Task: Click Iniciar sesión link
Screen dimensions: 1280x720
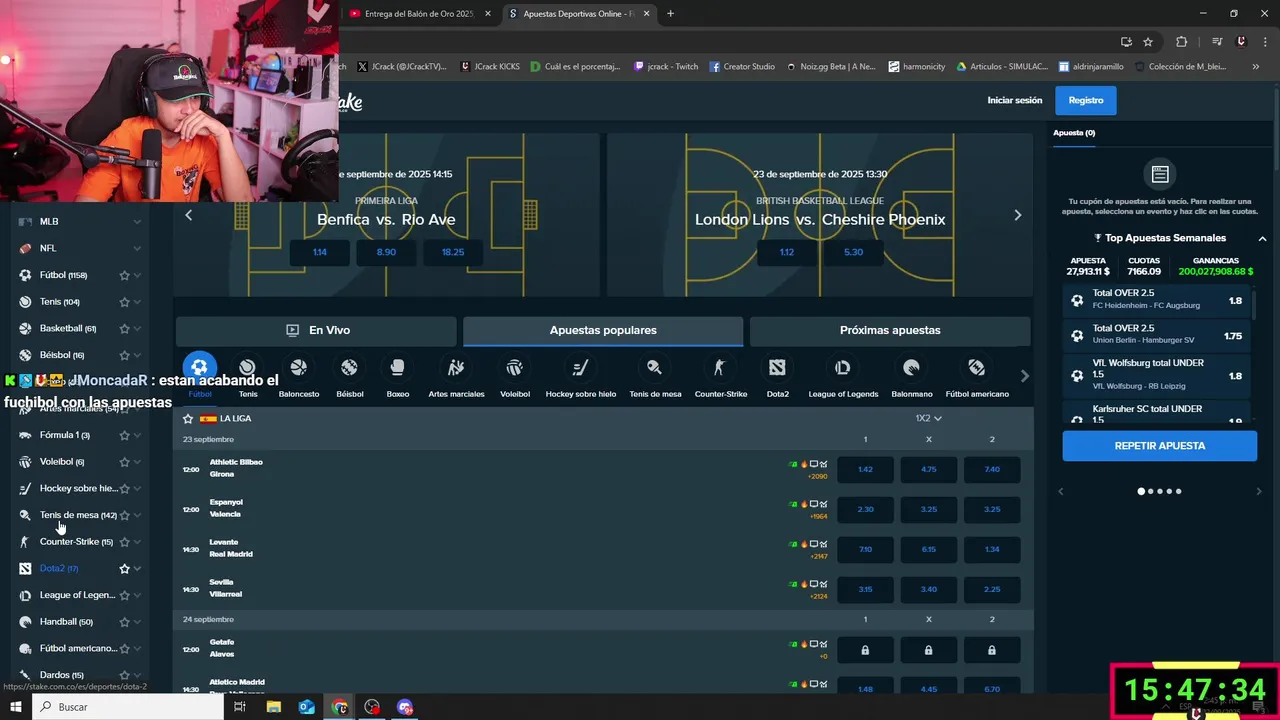Action: coord(1014,100)
